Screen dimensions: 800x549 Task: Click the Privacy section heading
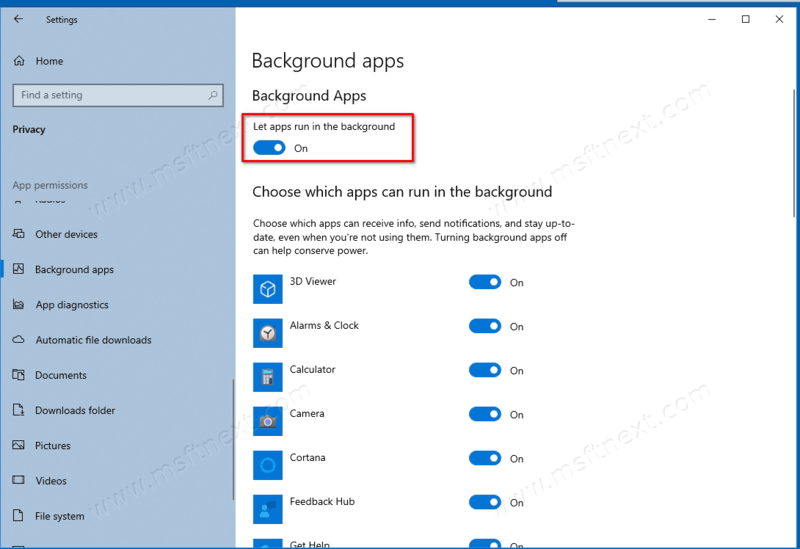[x=29, y=129]
